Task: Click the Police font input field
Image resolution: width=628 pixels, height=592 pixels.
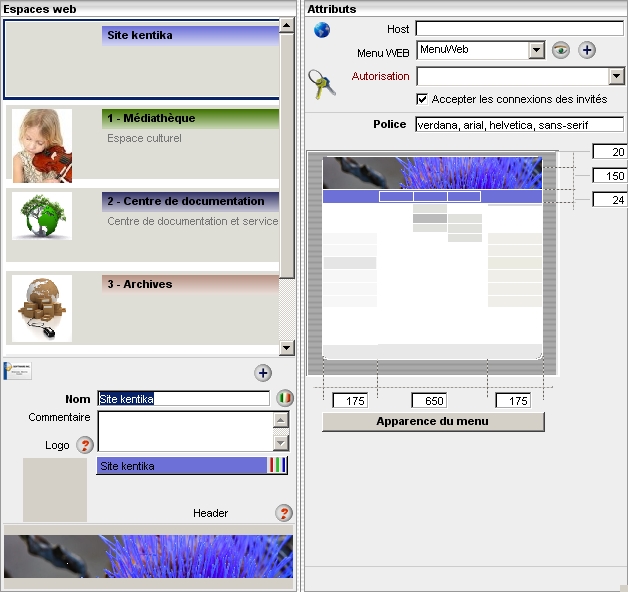Action: click(519, 125)
